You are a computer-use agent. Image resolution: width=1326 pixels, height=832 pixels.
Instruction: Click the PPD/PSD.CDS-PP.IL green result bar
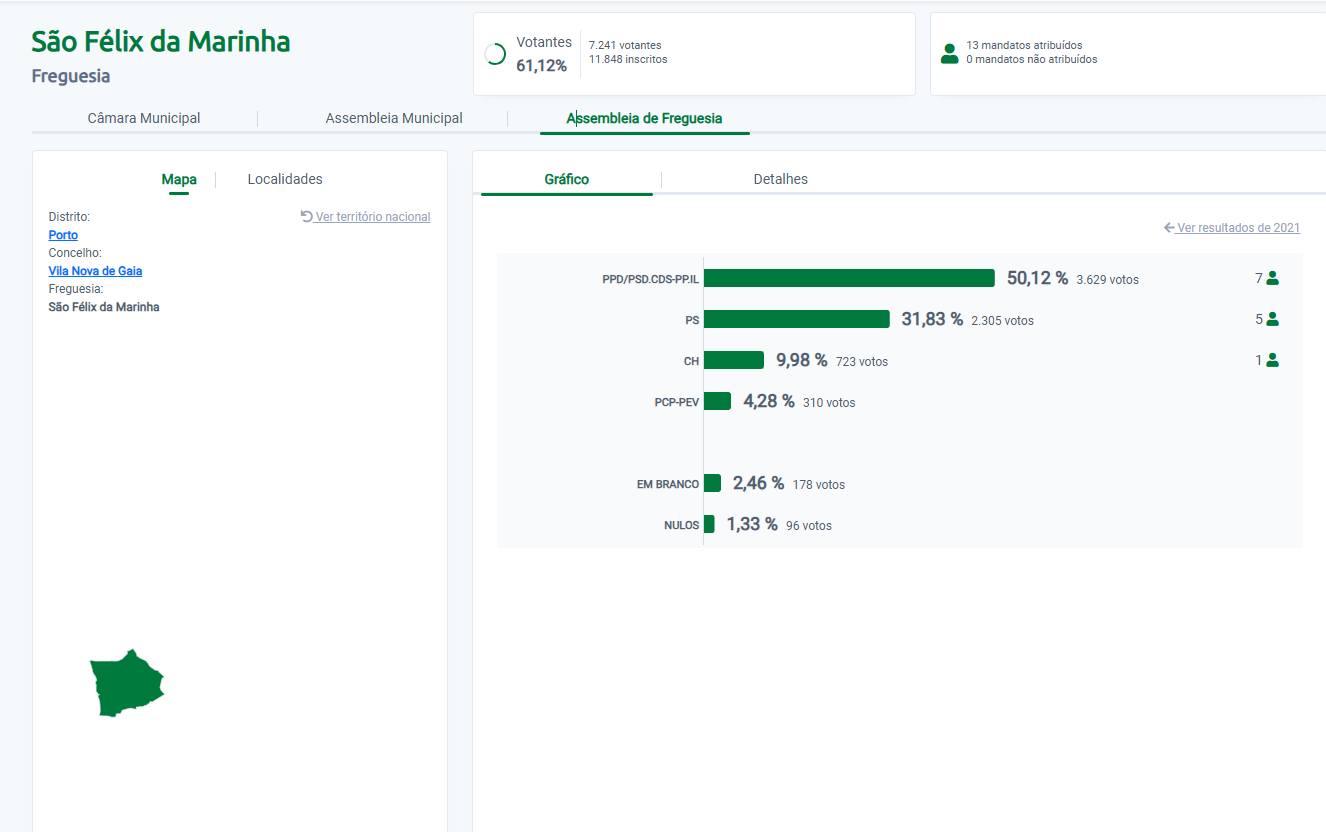coord(849,278)
